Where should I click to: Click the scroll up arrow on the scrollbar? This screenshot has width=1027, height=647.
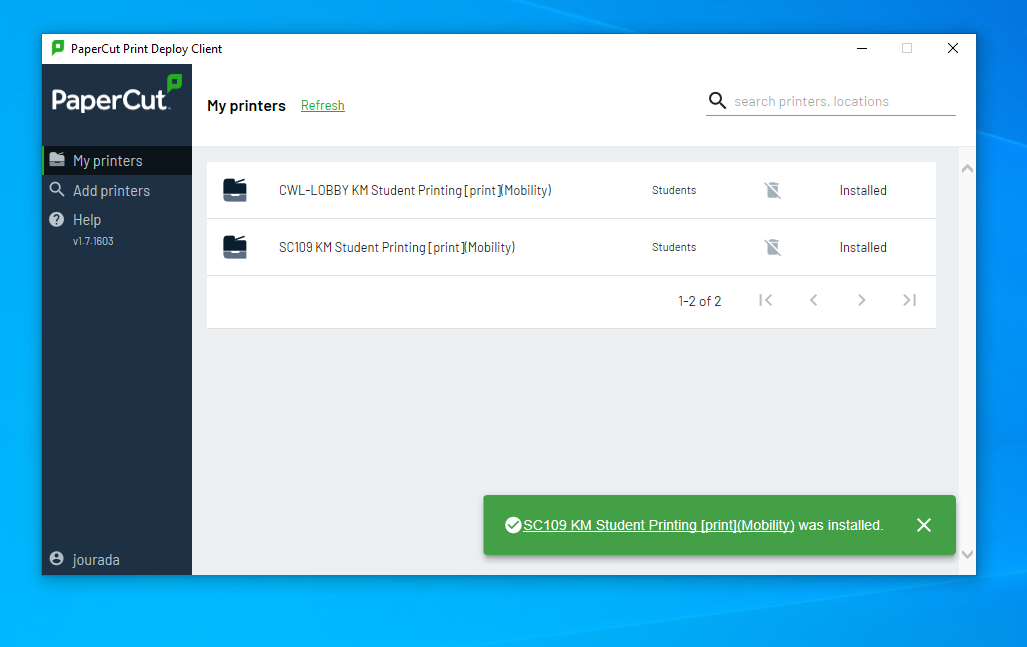tap(967, 169)
